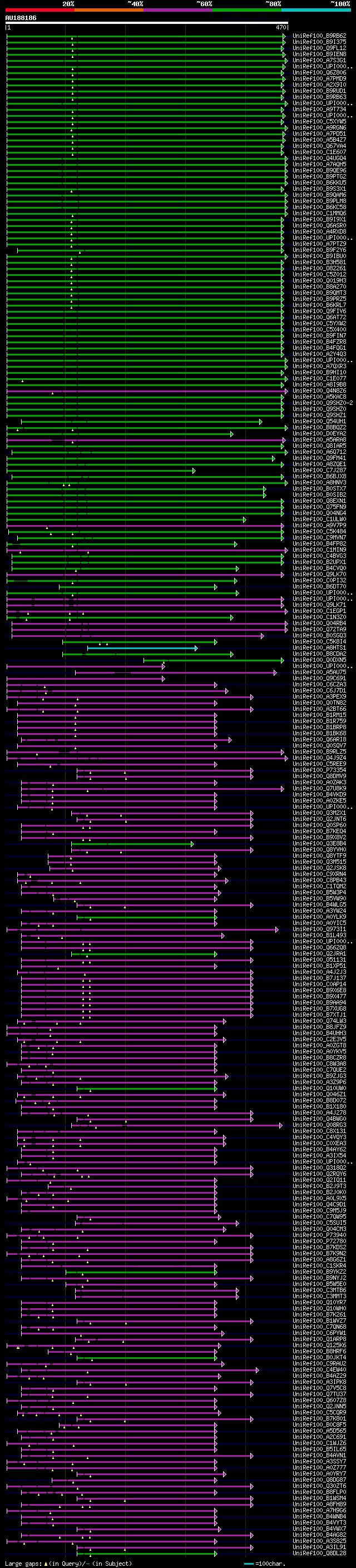The image size is (356, 1568).
Task: Select label UniRef100_Q6ASR0
Action: tap(319, 226)
